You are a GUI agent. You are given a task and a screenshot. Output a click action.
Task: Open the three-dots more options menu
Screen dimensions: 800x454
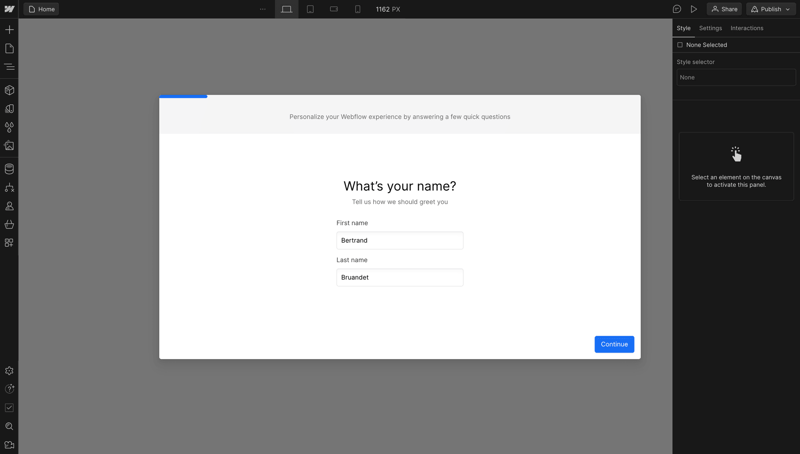(263, 9)
